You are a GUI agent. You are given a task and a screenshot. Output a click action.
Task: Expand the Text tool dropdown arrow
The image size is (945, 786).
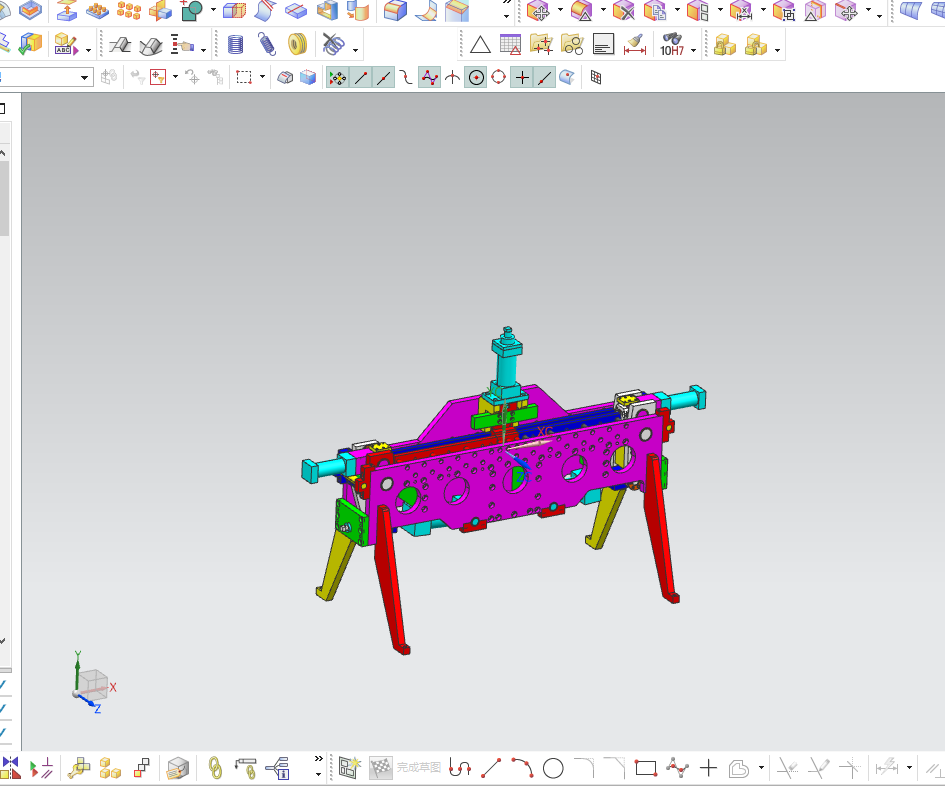coord(89,50)
